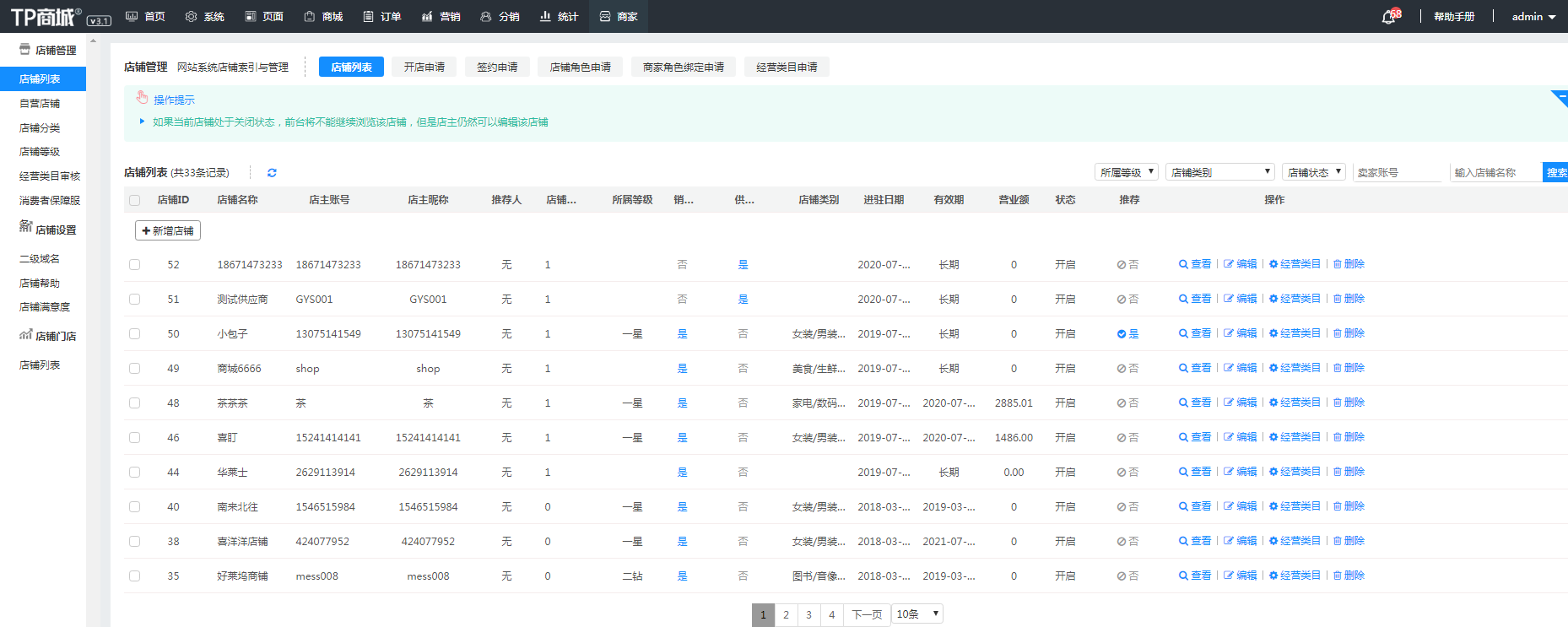The image size is (1568, 627).
Task: Click the 经营类目 gear icon for store 48
Action: pyautogui.click(x=1273, y=403)
